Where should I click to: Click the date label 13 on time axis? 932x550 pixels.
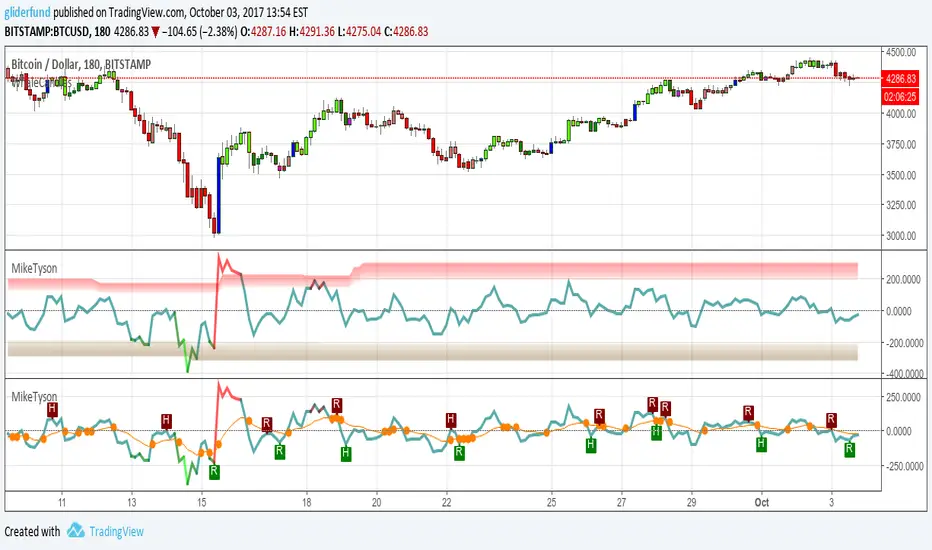coord(132,502)
